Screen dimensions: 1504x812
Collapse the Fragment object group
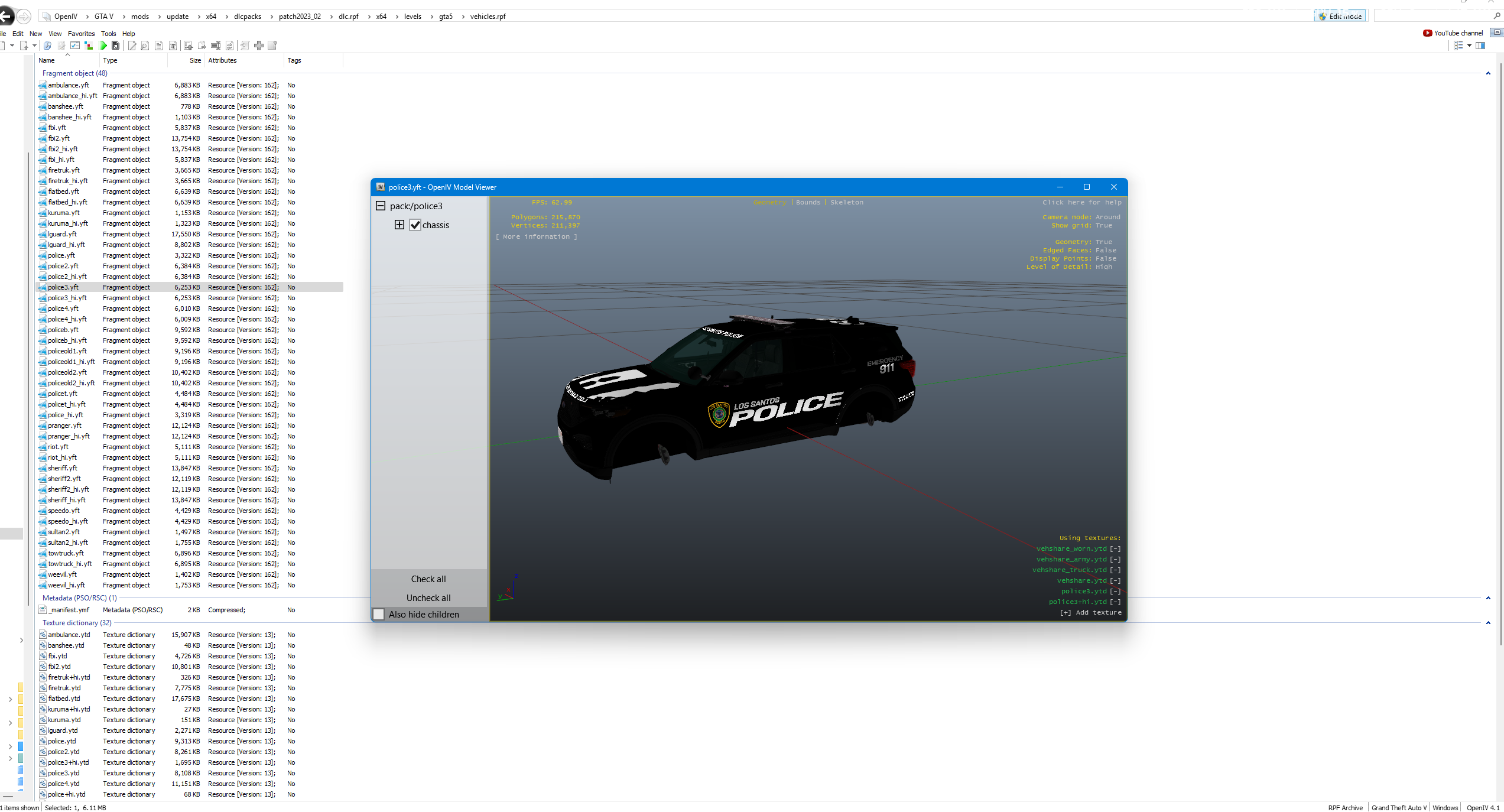[1488, 73]
